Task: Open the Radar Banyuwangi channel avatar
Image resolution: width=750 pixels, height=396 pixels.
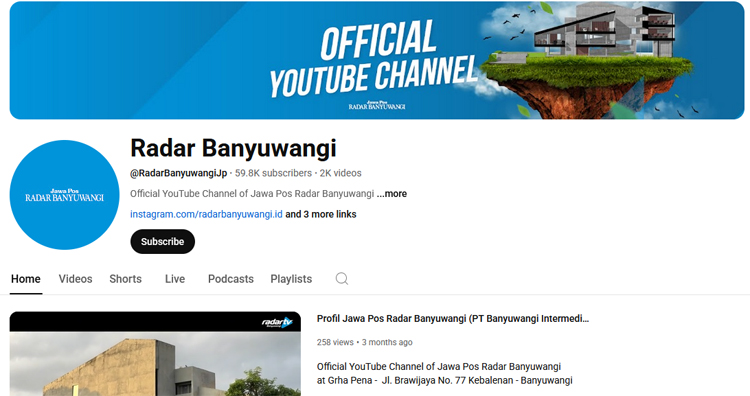Action: 65,195
